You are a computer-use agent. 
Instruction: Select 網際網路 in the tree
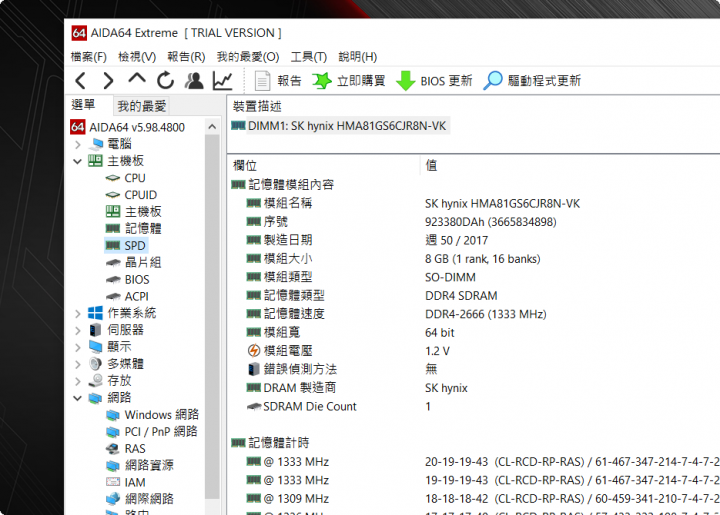(x=140, y=499)
